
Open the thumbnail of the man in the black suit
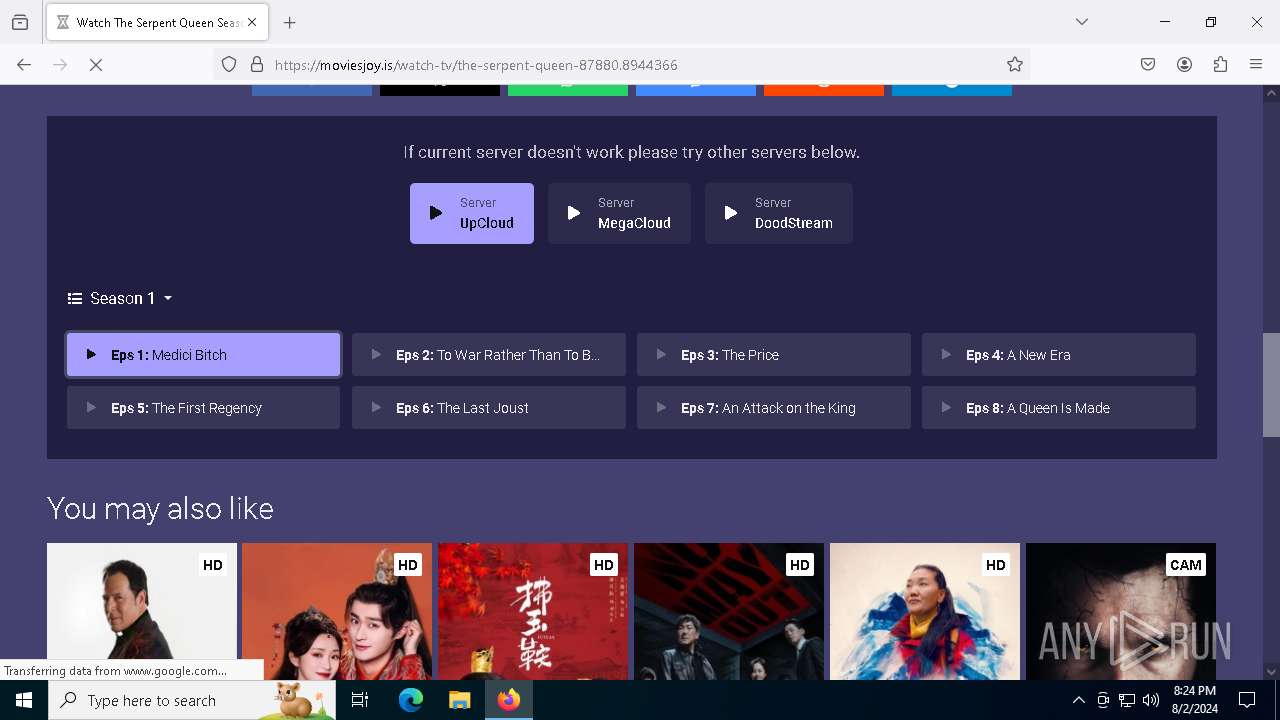click(x=142, y=611)
